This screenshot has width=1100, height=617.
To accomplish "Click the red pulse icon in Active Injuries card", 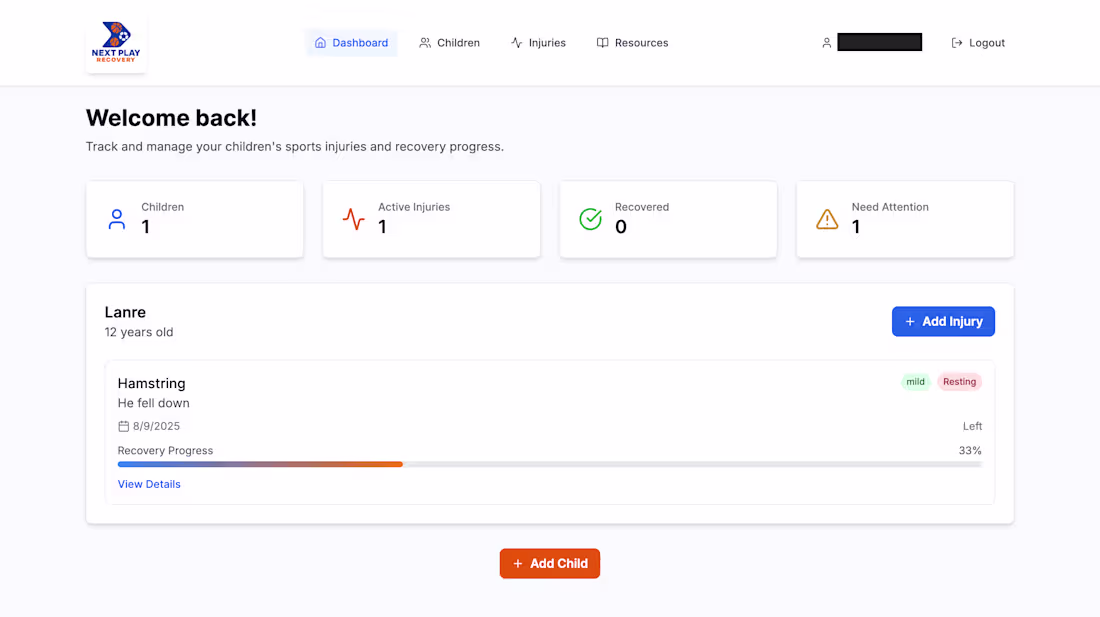I will 354,219.
